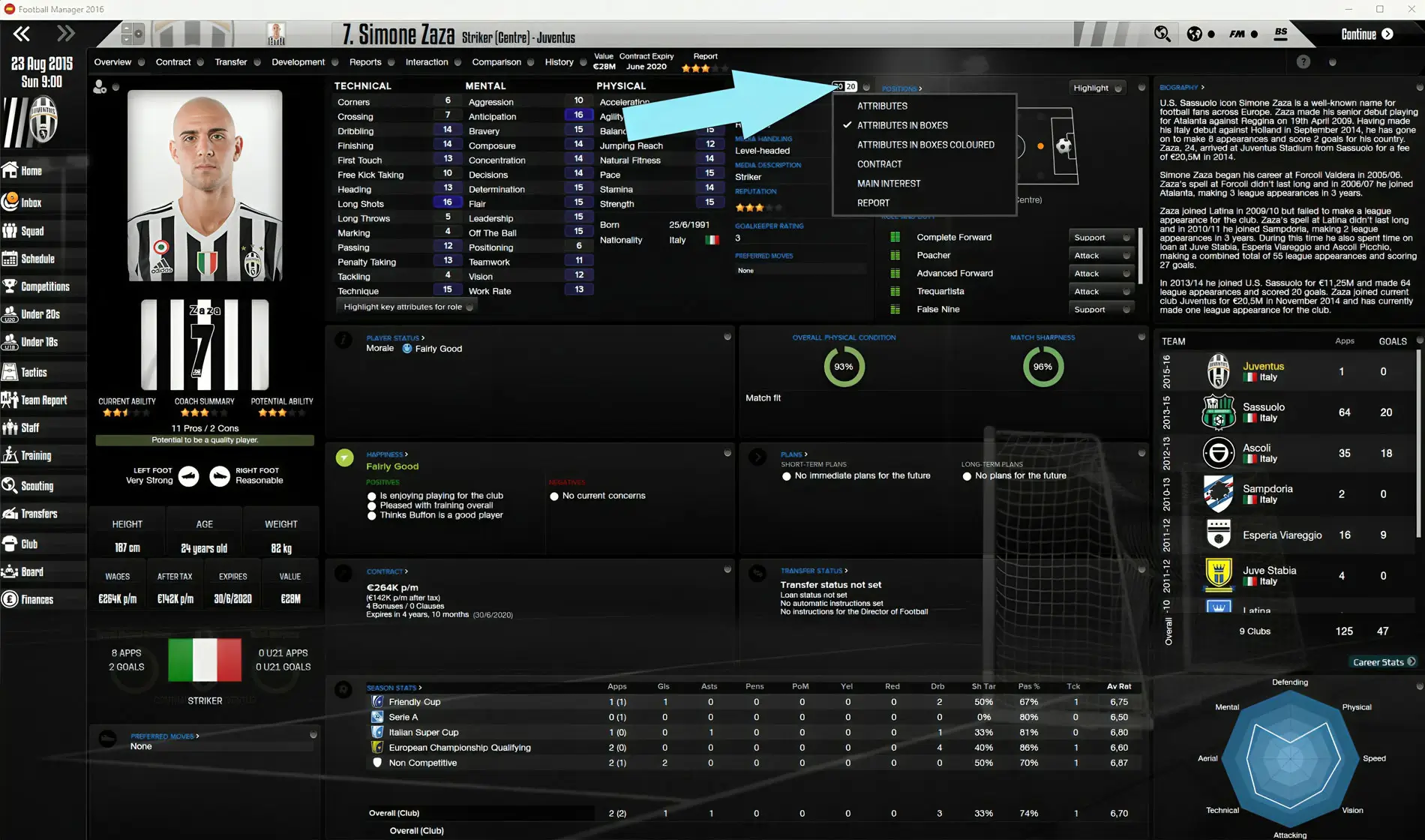1425x840 pixels.
Task: Open the Transfer tab dropdown dot
Action: pos(257,62)
